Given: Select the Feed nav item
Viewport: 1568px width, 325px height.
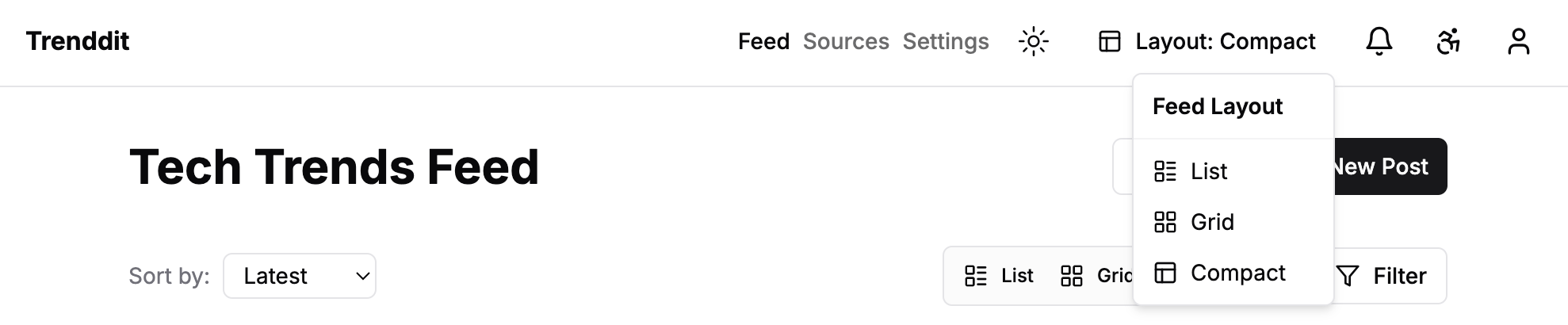Looking at the screenshot, I should (x=763, y=41).
